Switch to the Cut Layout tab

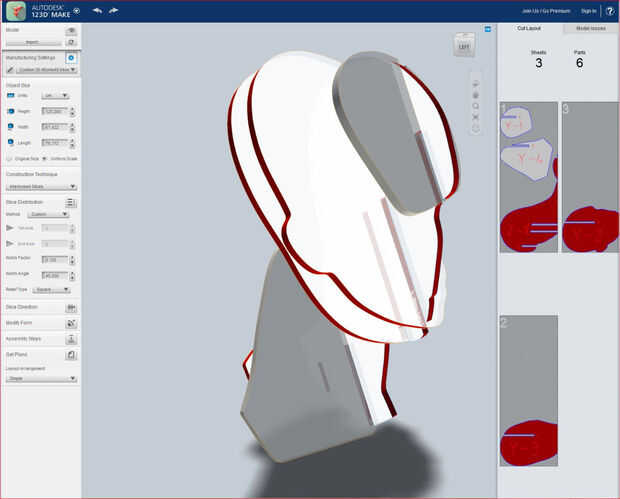click(529, 28)
